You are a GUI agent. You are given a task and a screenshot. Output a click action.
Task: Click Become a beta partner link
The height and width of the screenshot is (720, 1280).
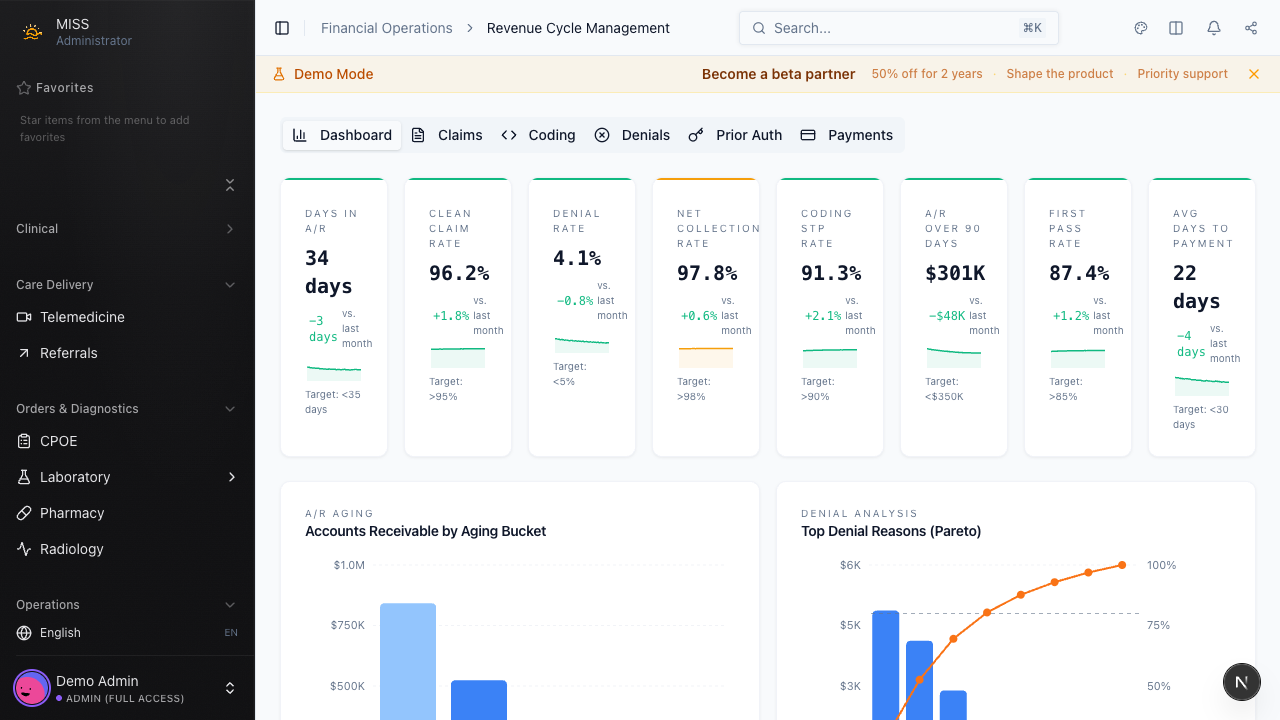point(778,74)
